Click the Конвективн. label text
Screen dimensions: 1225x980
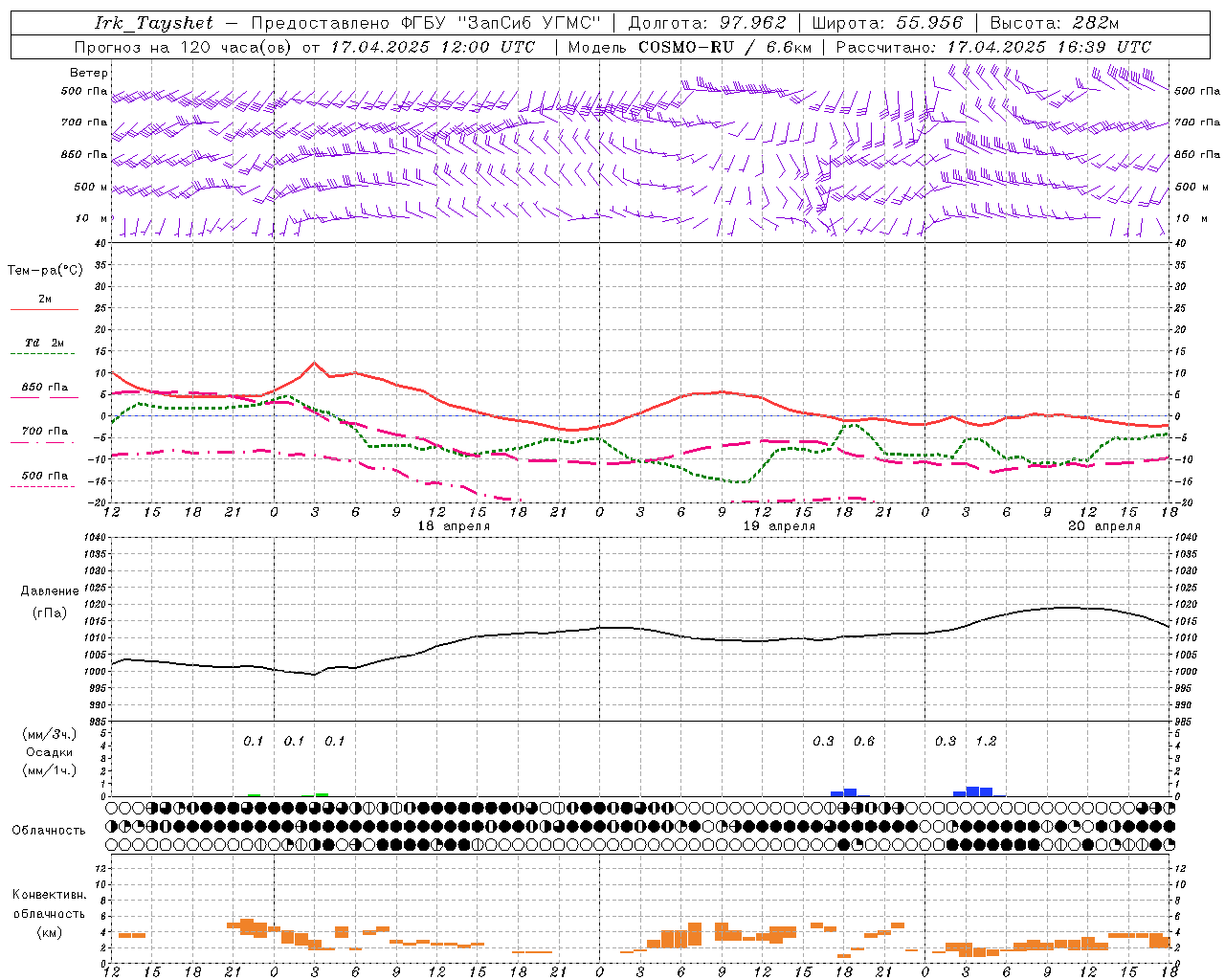(x=49, y=895)
